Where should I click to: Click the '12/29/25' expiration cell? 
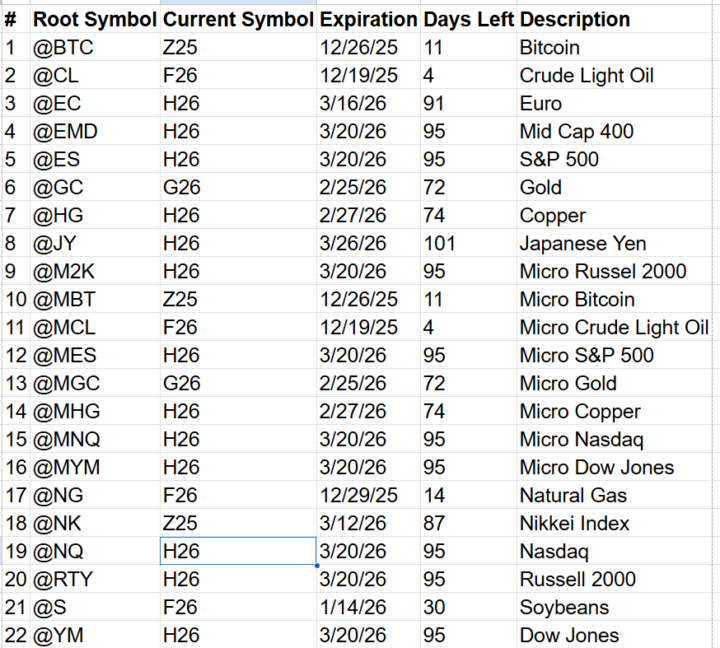point(368,496)
